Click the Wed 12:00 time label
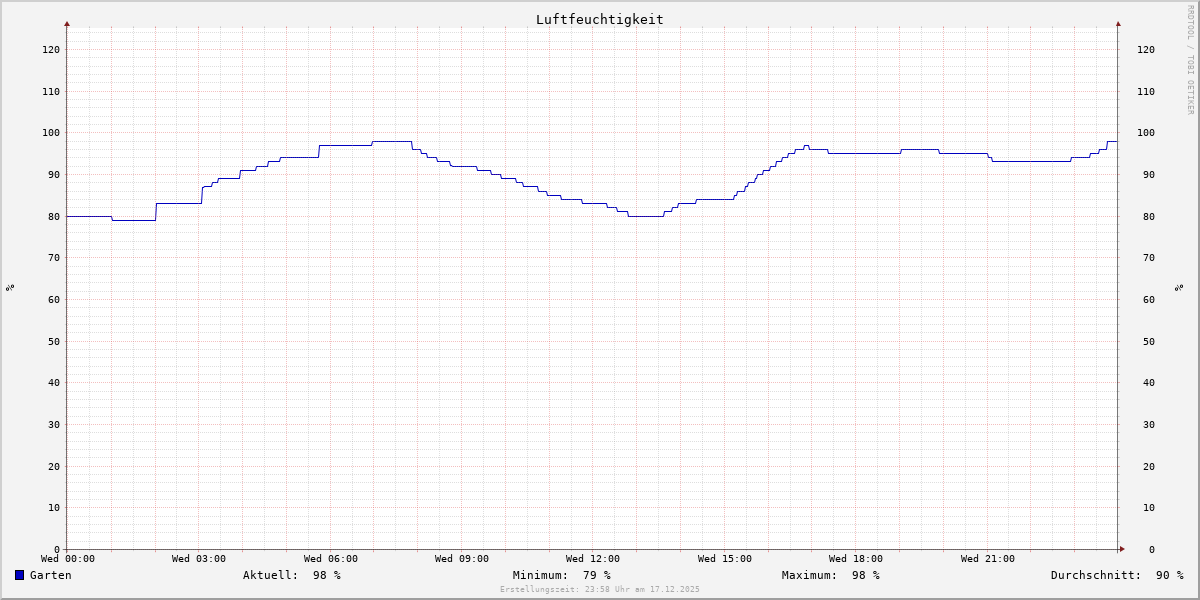Screen dimensions: 1200x600 [592, 559]
